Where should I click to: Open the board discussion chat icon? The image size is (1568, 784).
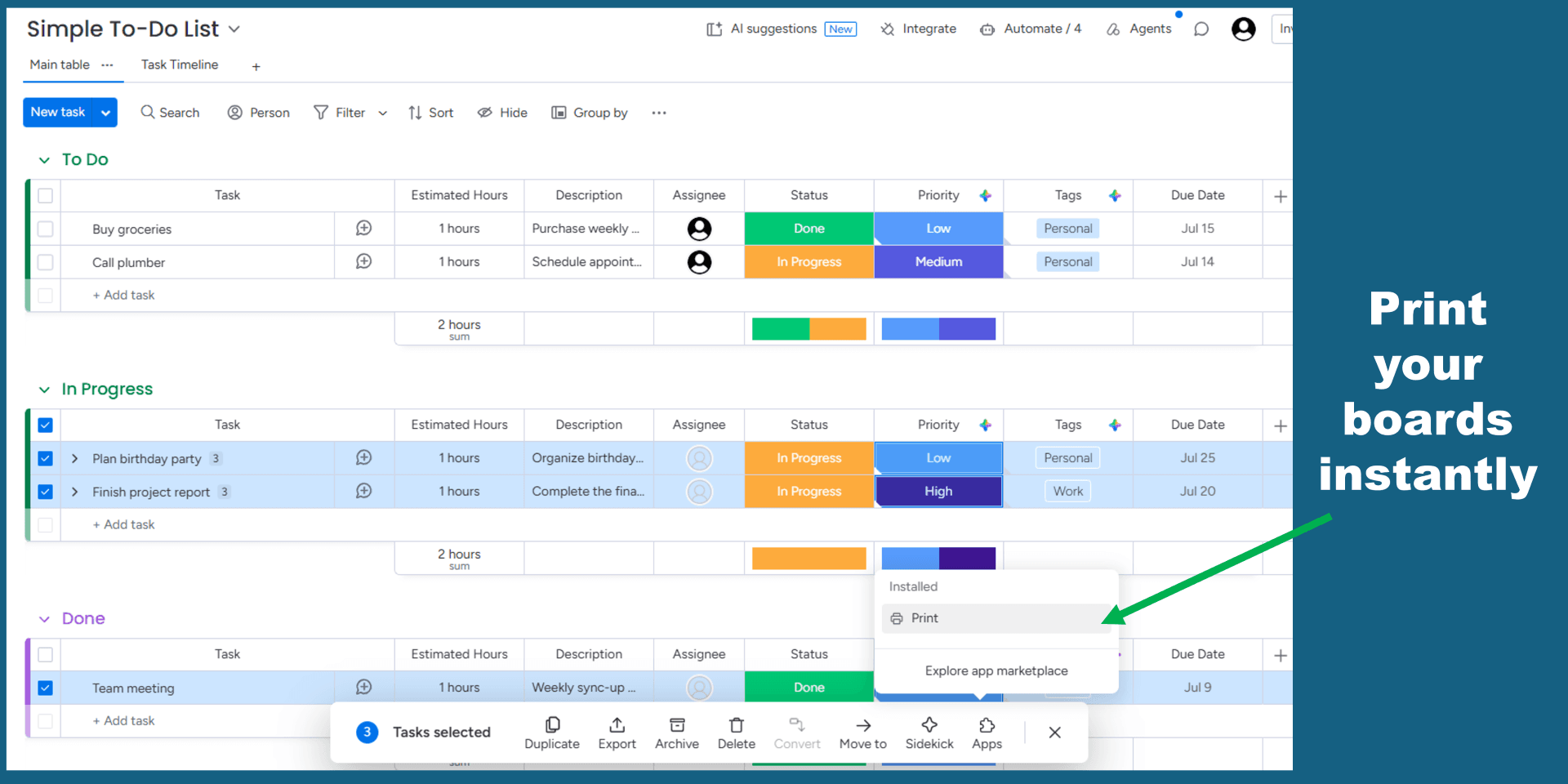1201,29
